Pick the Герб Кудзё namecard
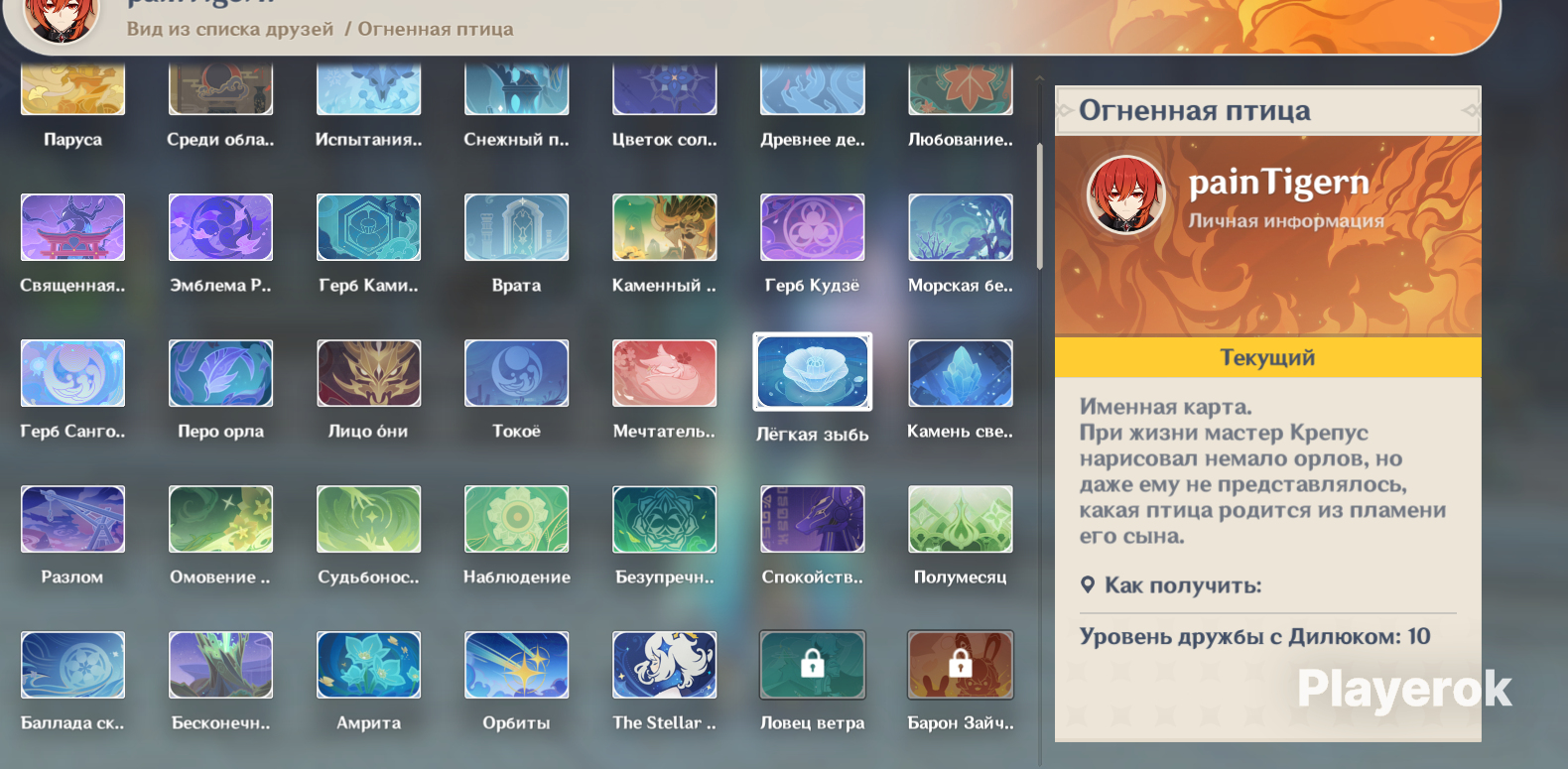The width and height of the screenshot is (1568, 769). pos(812,227)
